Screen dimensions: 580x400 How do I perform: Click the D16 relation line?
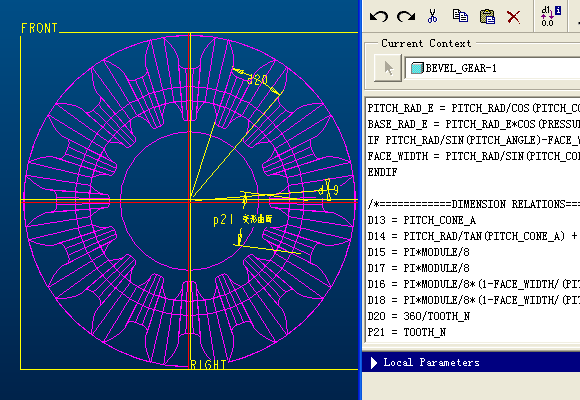(x=473, y=284)
